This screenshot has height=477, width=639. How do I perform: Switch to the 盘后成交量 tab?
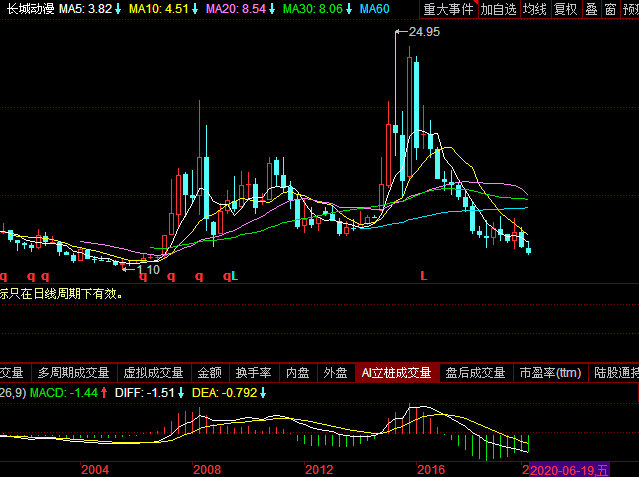tap(476, 373)
